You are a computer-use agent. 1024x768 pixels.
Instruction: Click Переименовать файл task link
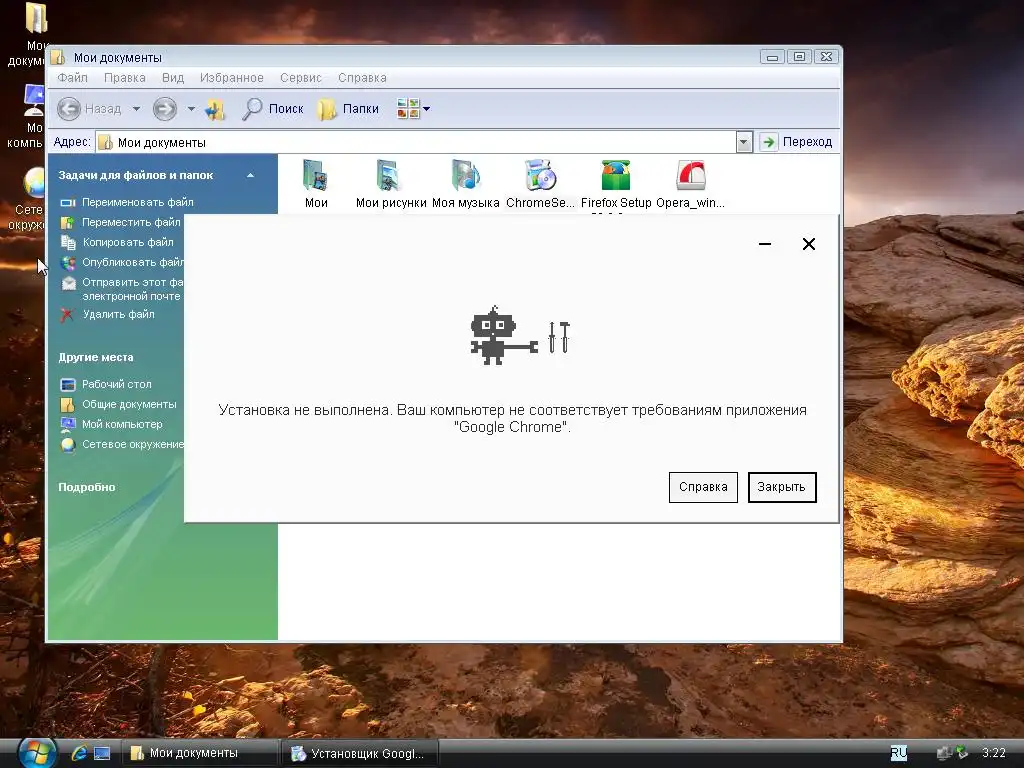tap(138, 202)
